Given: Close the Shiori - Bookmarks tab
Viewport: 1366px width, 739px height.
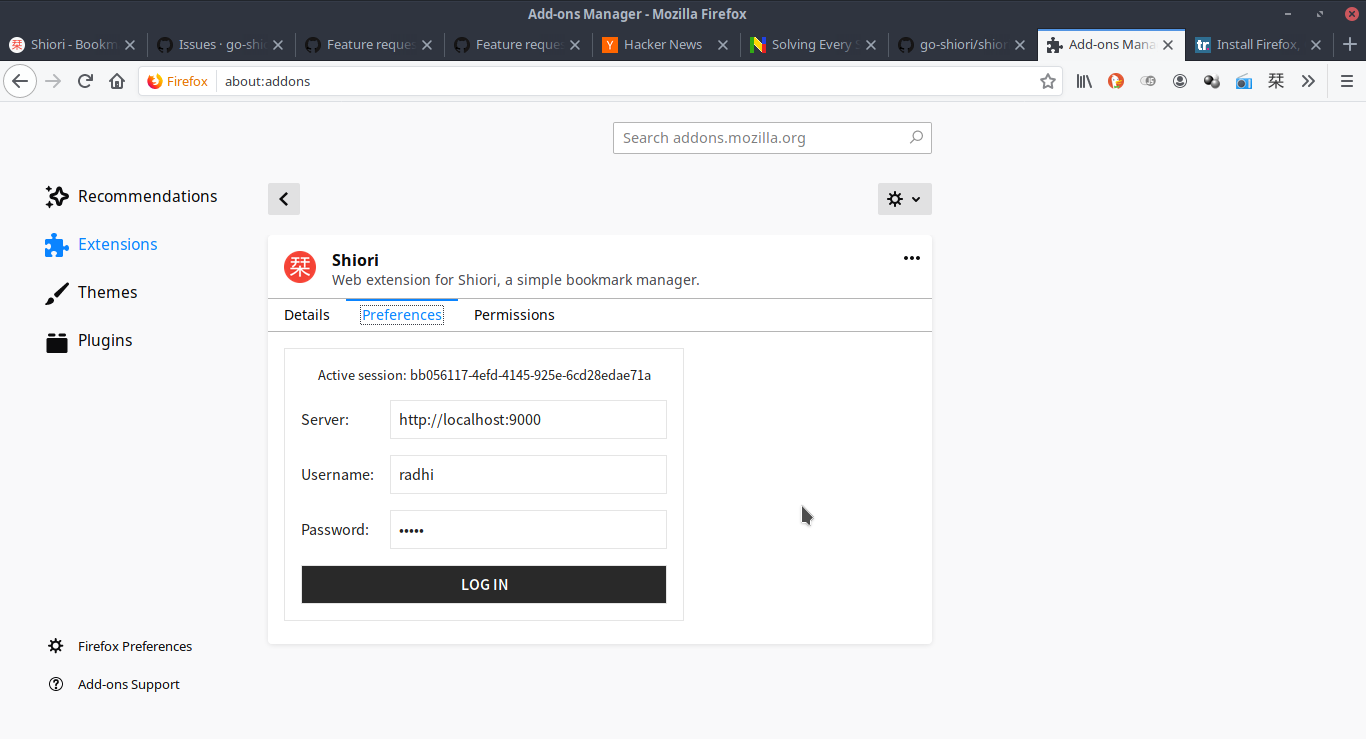Looking at the screenshot, I should pos(129,45).
